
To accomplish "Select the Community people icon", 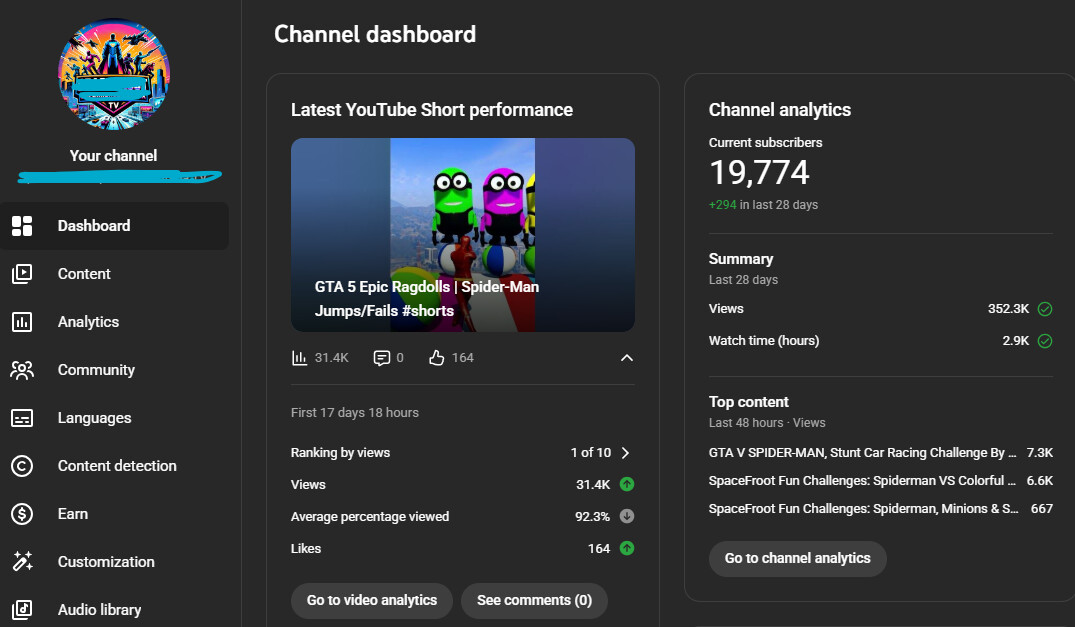I will coord(22,370).
